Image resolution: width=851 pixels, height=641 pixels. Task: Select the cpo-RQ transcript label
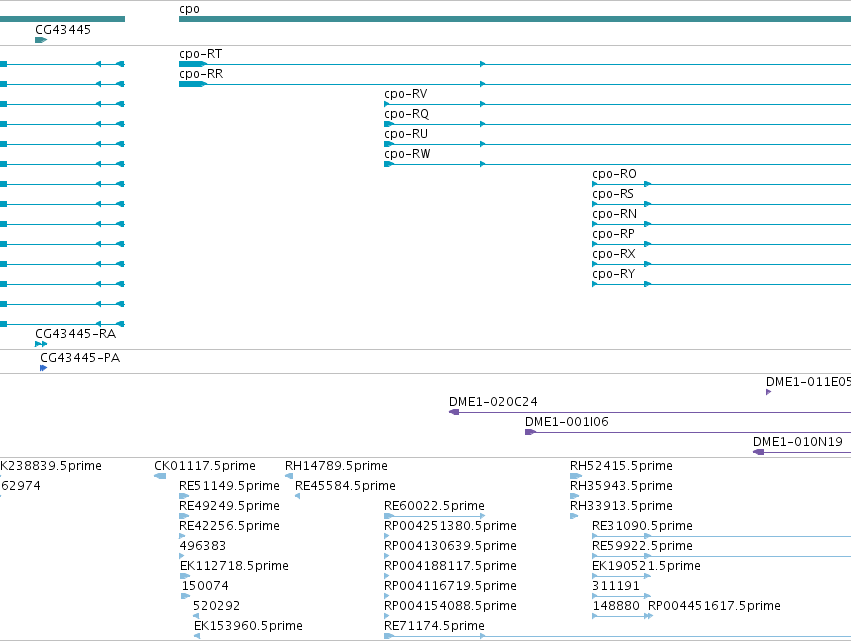pyautogui.click(x=407, y=114)
